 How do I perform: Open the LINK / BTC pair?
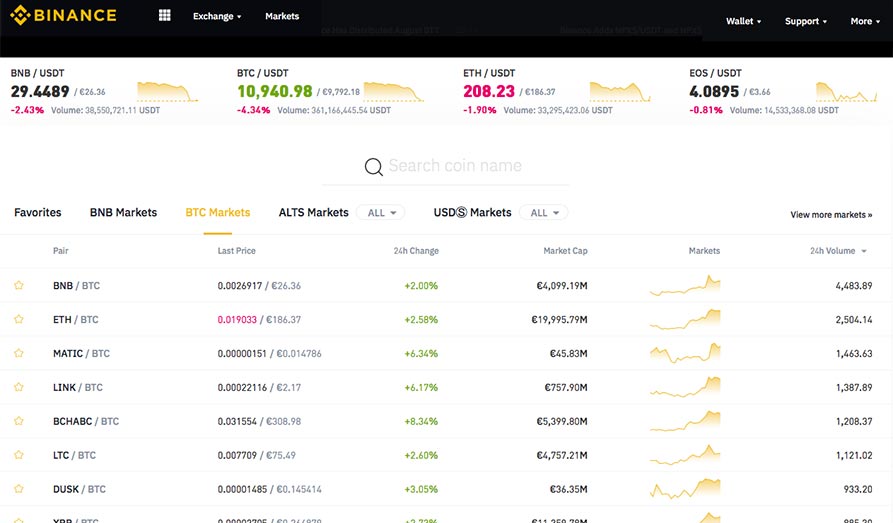click(x=78, y=387)
